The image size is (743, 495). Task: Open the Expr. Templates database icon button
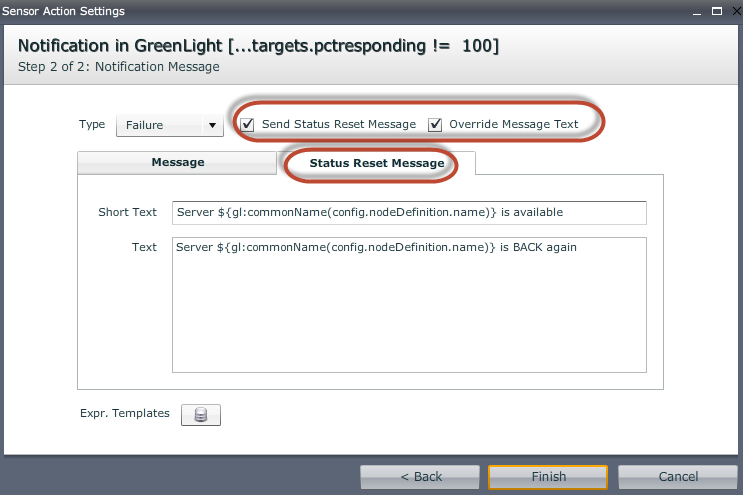(200, 415)
